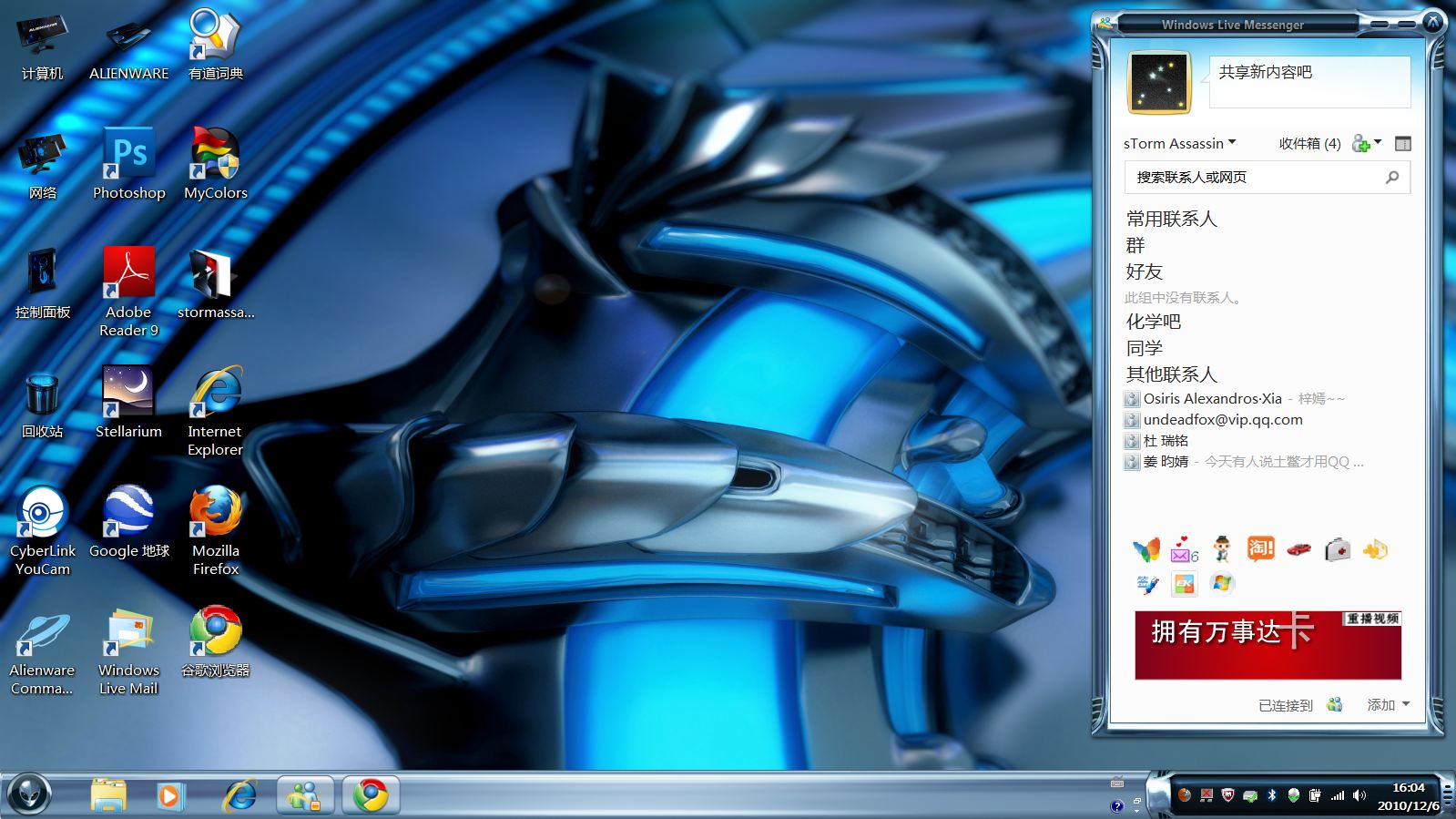This screenshot has width=1456, height=819.
Task: Open Google 地球 desktop shortcut
Action: pos(129,521)
